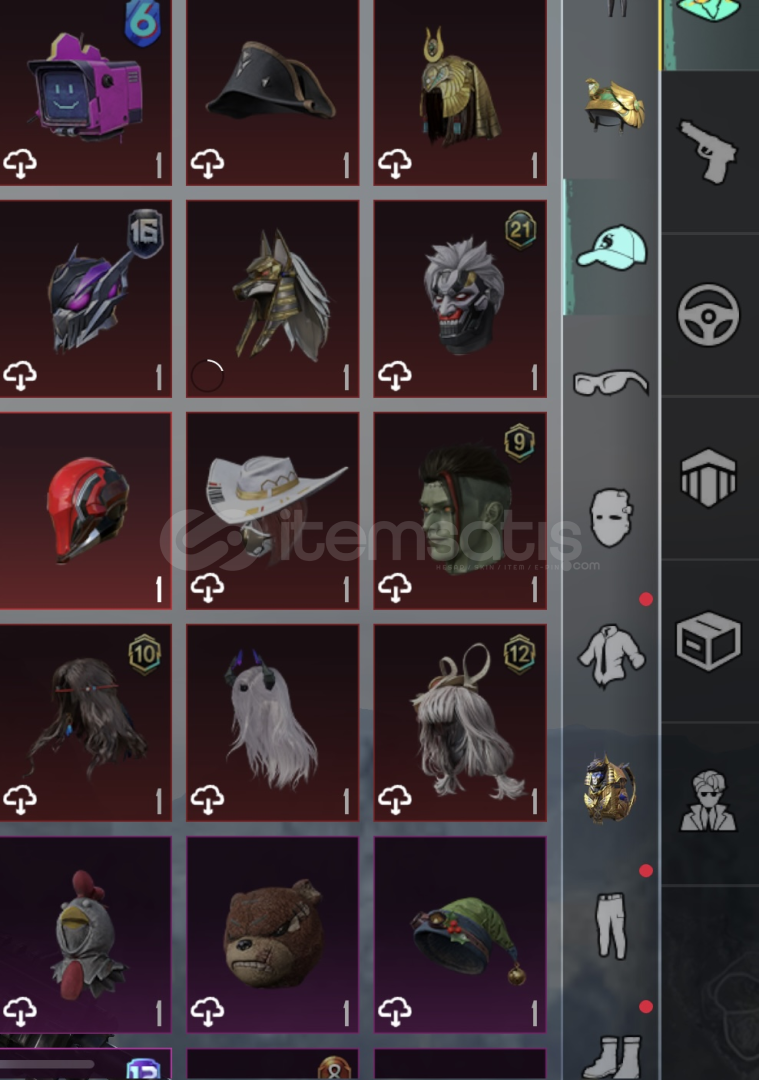Open the character avatar tab

[709, 801]
